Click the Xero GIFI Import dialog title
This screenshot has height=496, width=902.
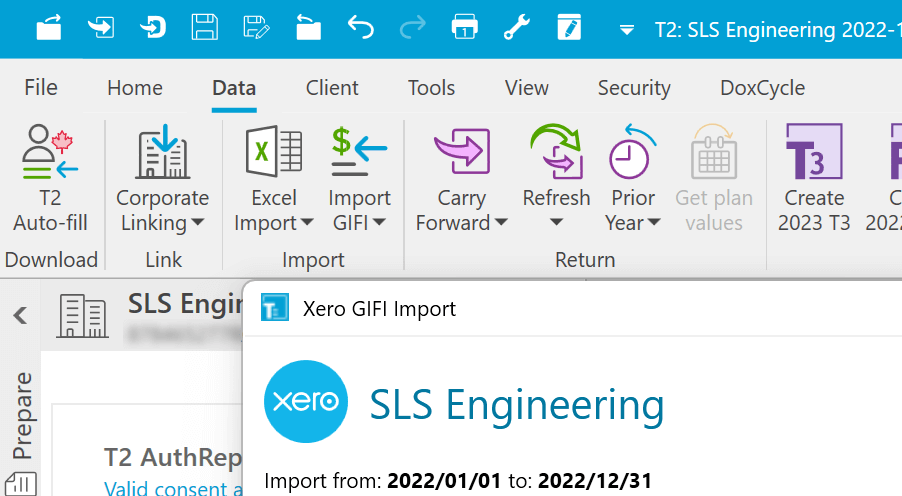click(379, 309)
